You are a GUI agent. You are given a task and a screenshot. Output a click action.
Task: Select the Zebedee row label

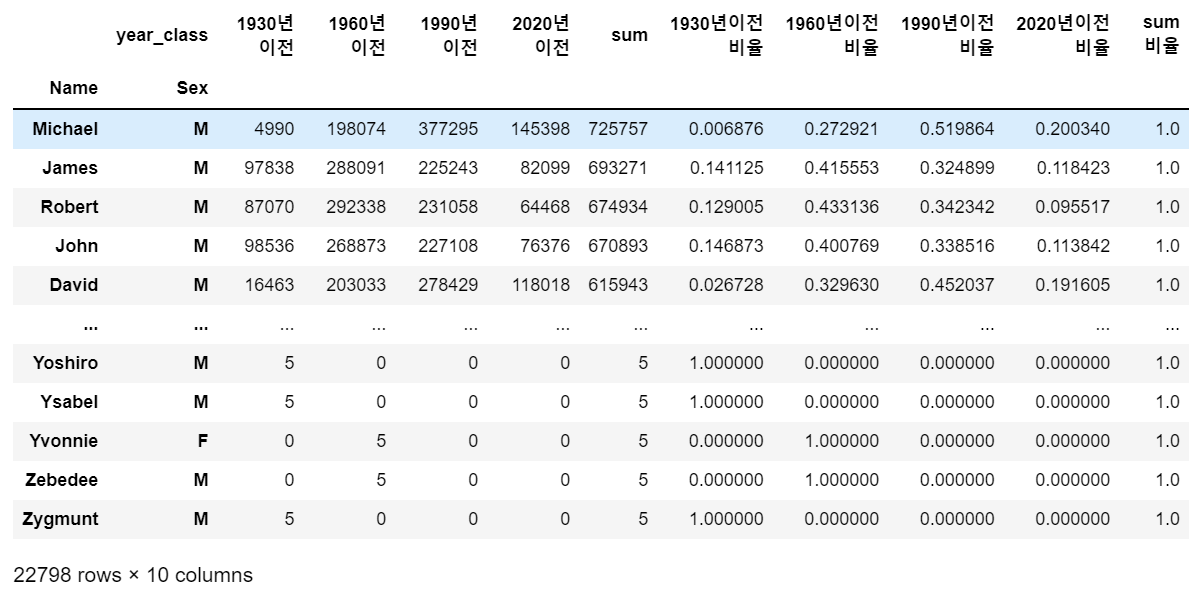pyautogui.click(x=62, y=480)
